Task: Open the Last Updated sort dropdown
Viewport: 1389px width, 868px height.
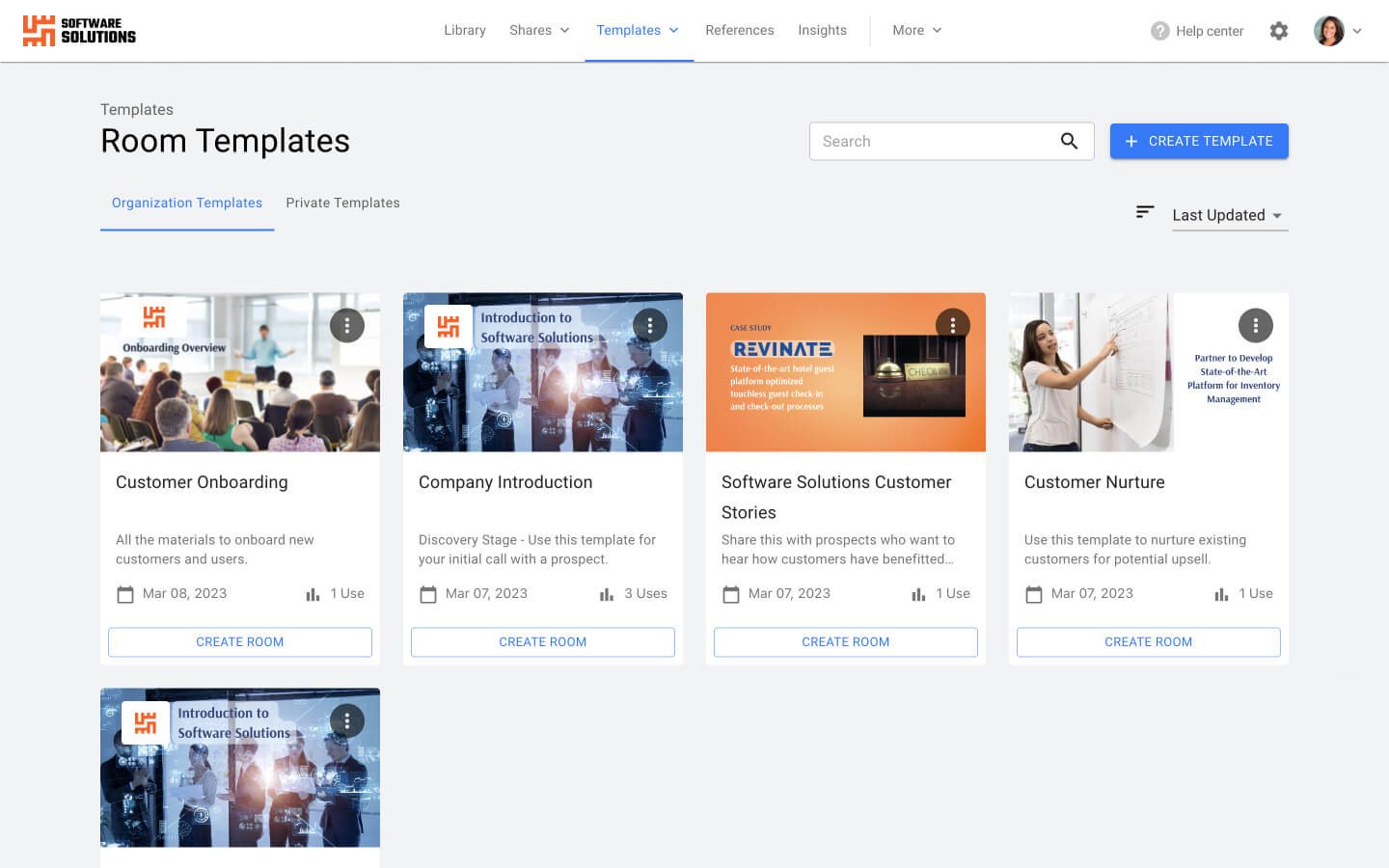Action: tap(1229, 215)
